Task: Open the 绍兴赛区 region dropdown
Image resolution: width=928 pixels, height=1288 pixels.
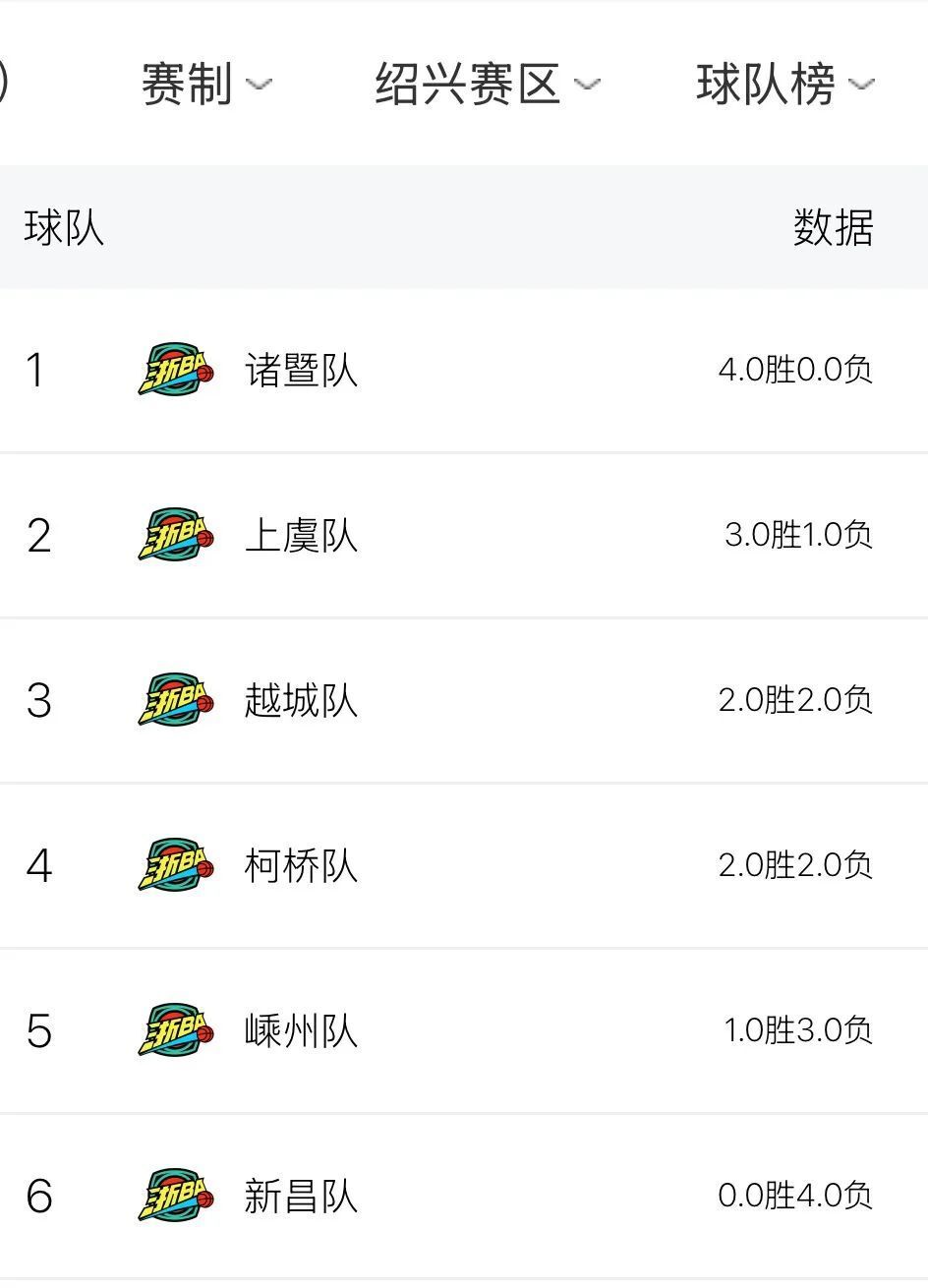Action: (x=488, y=84)
